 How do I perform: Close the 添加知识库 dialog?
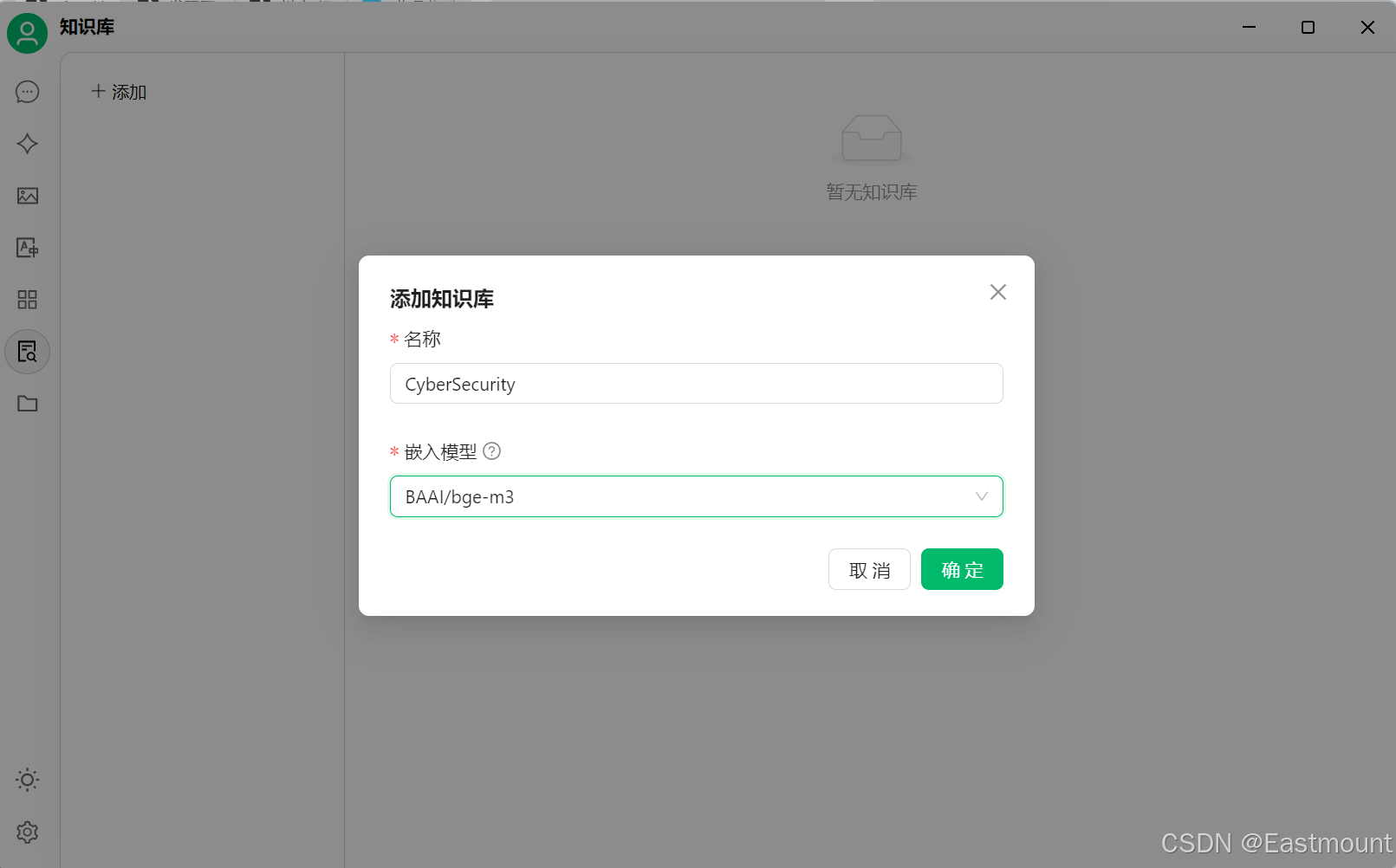click(x=998, y=292)
